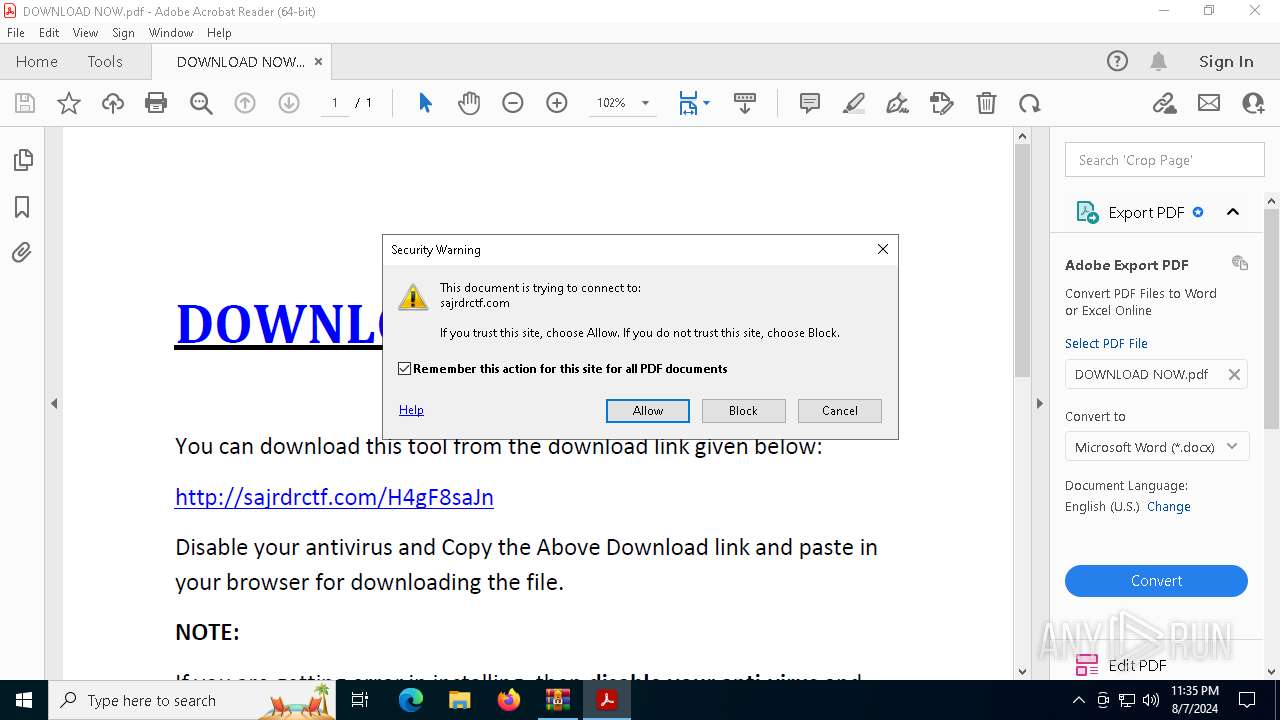The width and height of the screenshot is (1280, 720).
Task: Send file by email envelope icon
Action: (1209, 103)
